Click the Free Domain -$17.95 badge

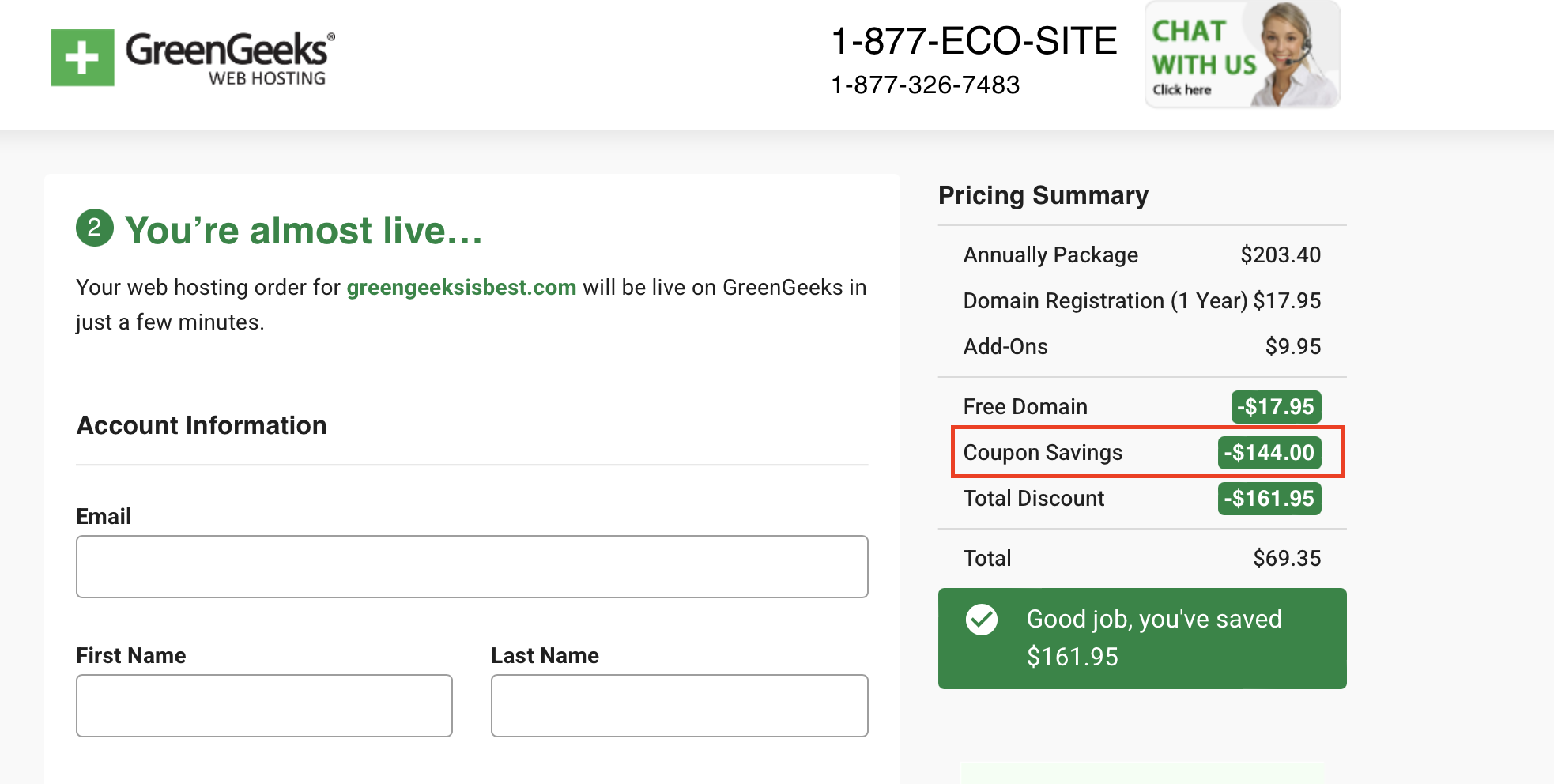click(x=1276, y=407)
